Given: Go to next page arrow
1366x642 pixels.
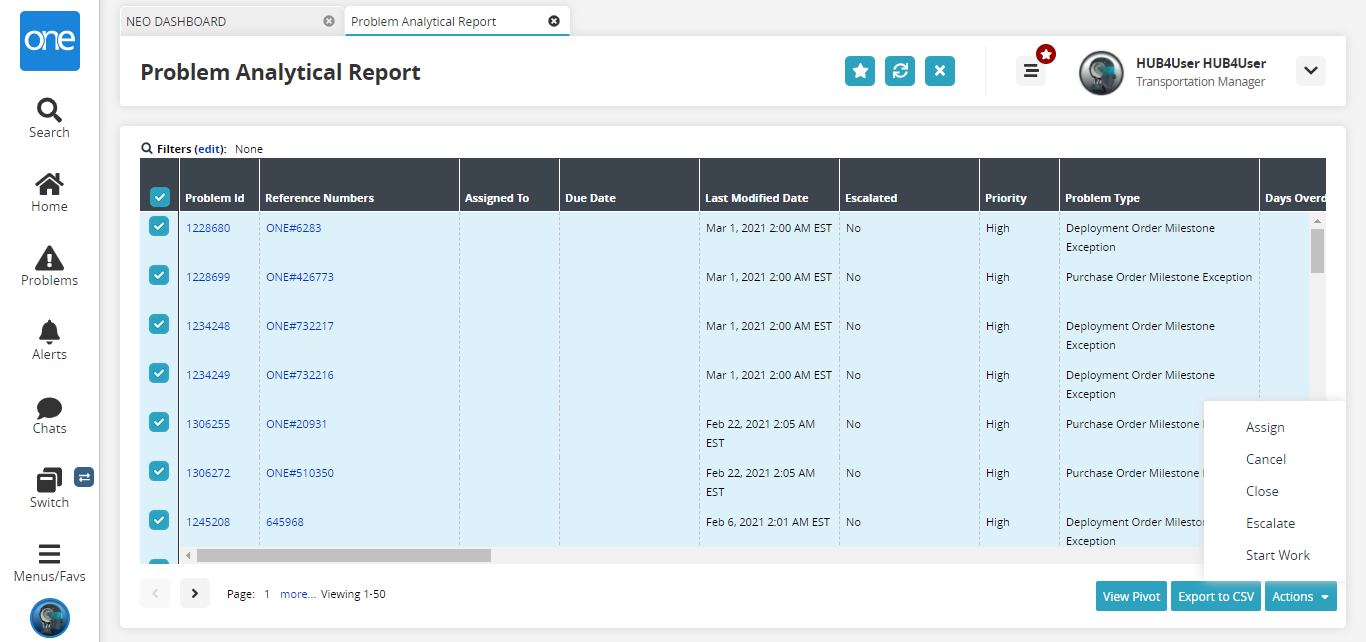Looking at the screenshot, I should 195,593.
